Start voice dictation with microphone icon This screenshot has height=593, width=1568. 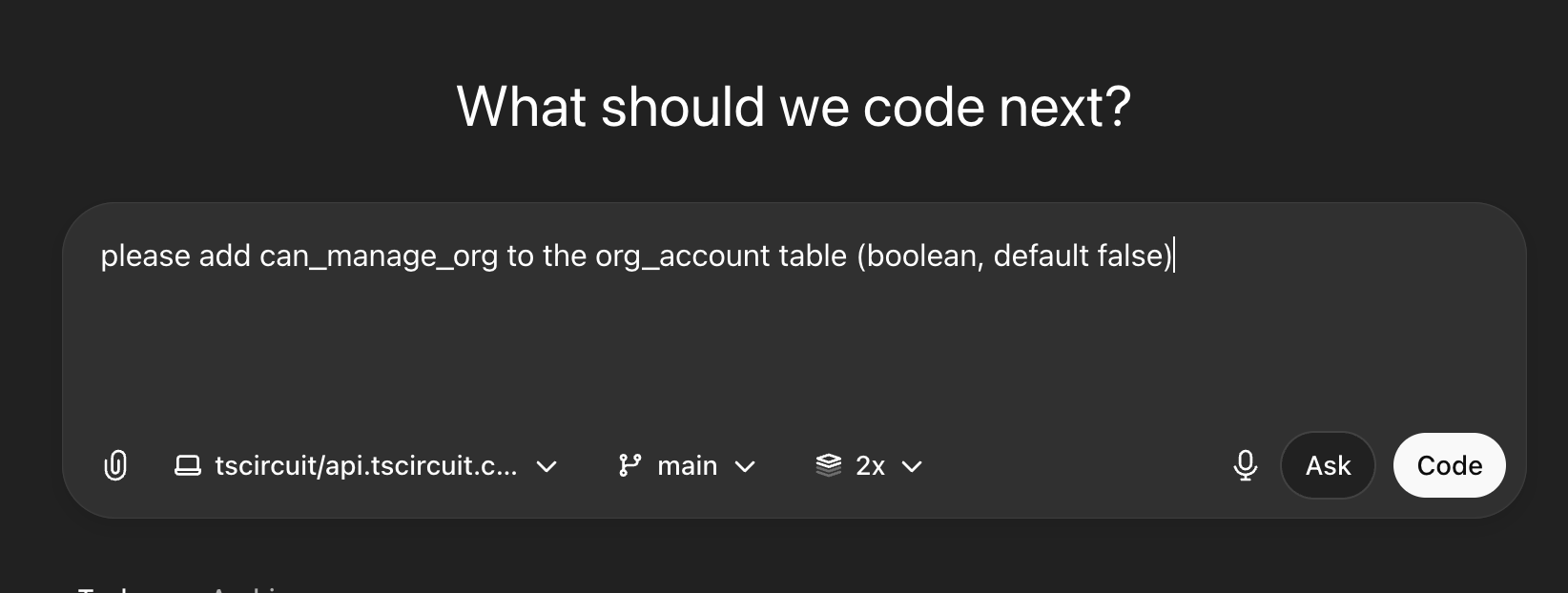point(1245,465)
